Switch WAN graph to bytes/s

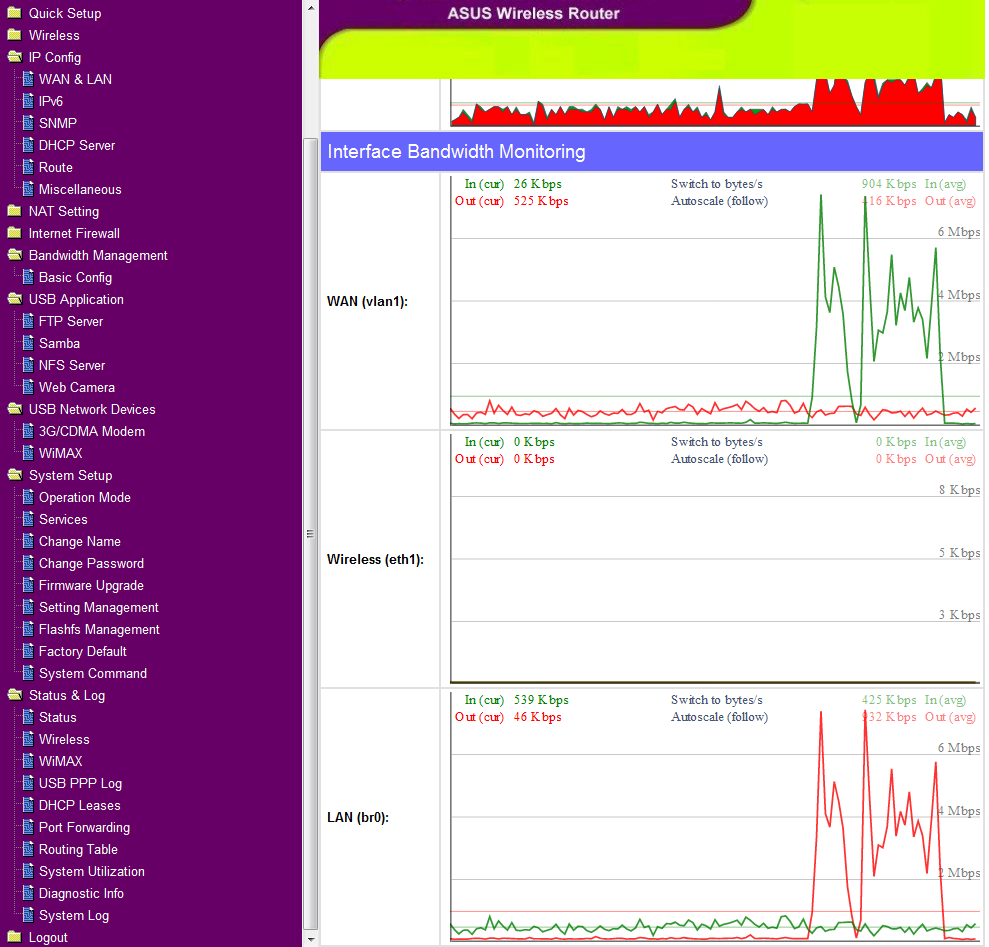(x=716, y=184)
